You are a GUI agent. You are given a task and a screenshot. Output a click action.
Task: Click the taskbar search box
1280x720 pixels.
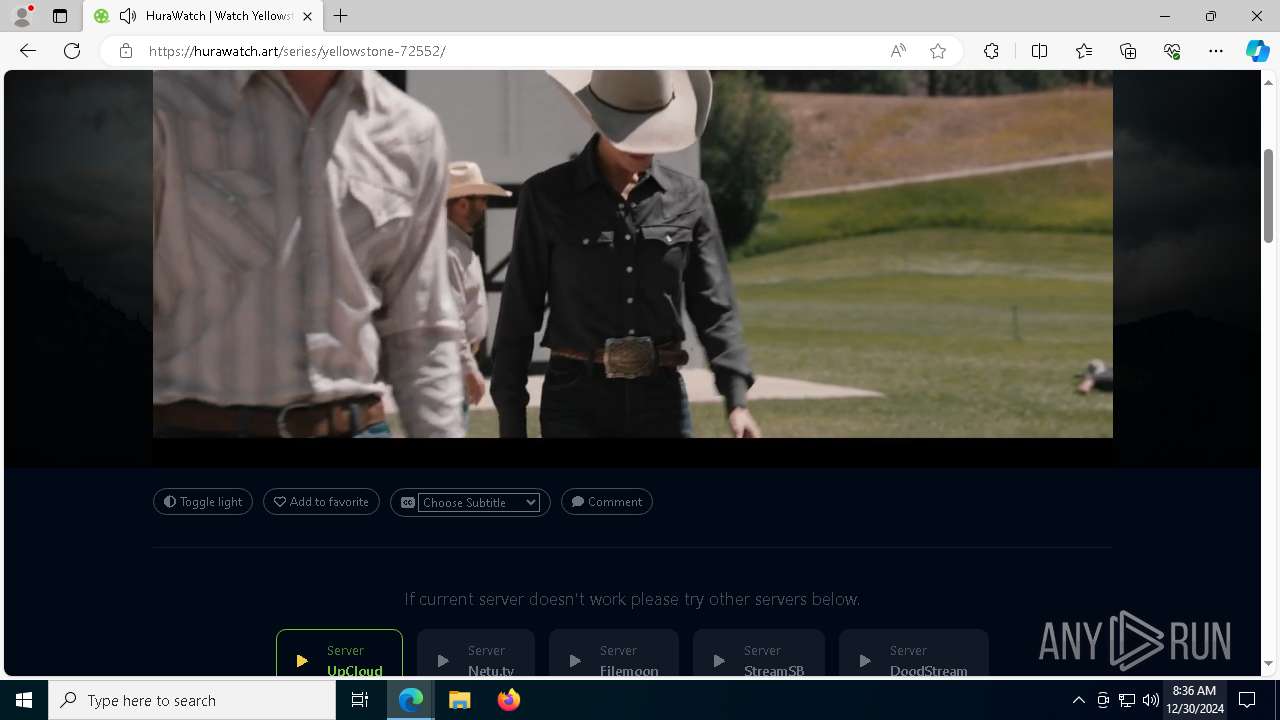pos(192,700)
